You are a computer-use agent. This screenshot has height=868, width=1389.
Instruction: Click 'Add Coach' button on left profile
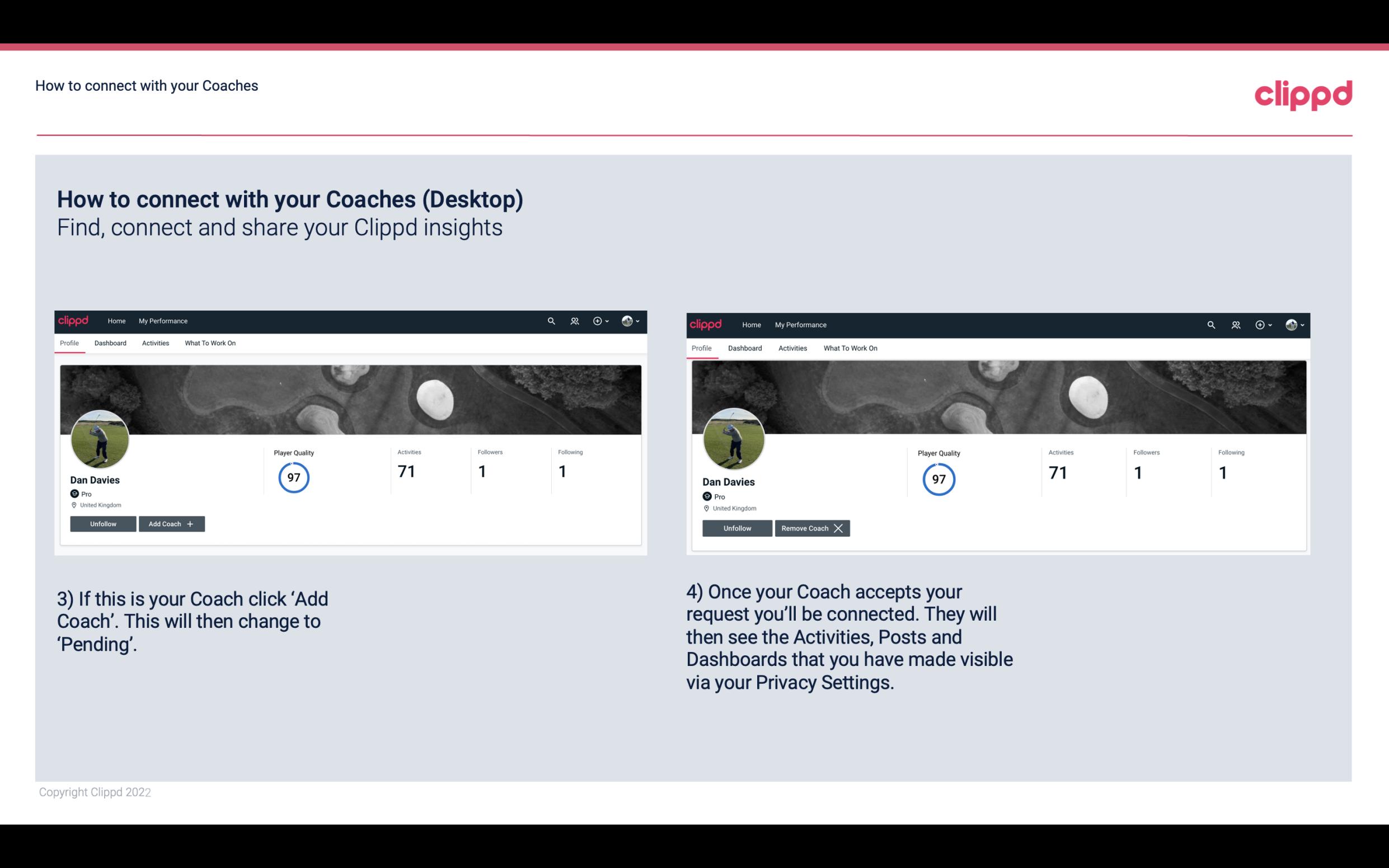pos(171,523)
